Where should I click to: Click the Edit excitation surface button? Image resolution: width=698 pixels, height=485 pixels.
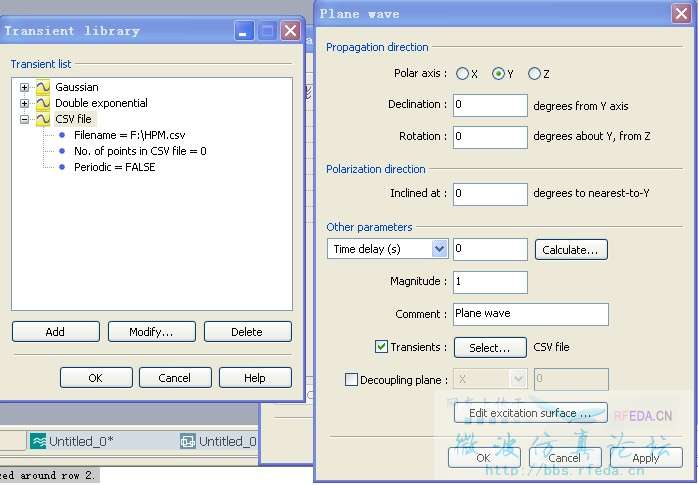pos(536,413)
